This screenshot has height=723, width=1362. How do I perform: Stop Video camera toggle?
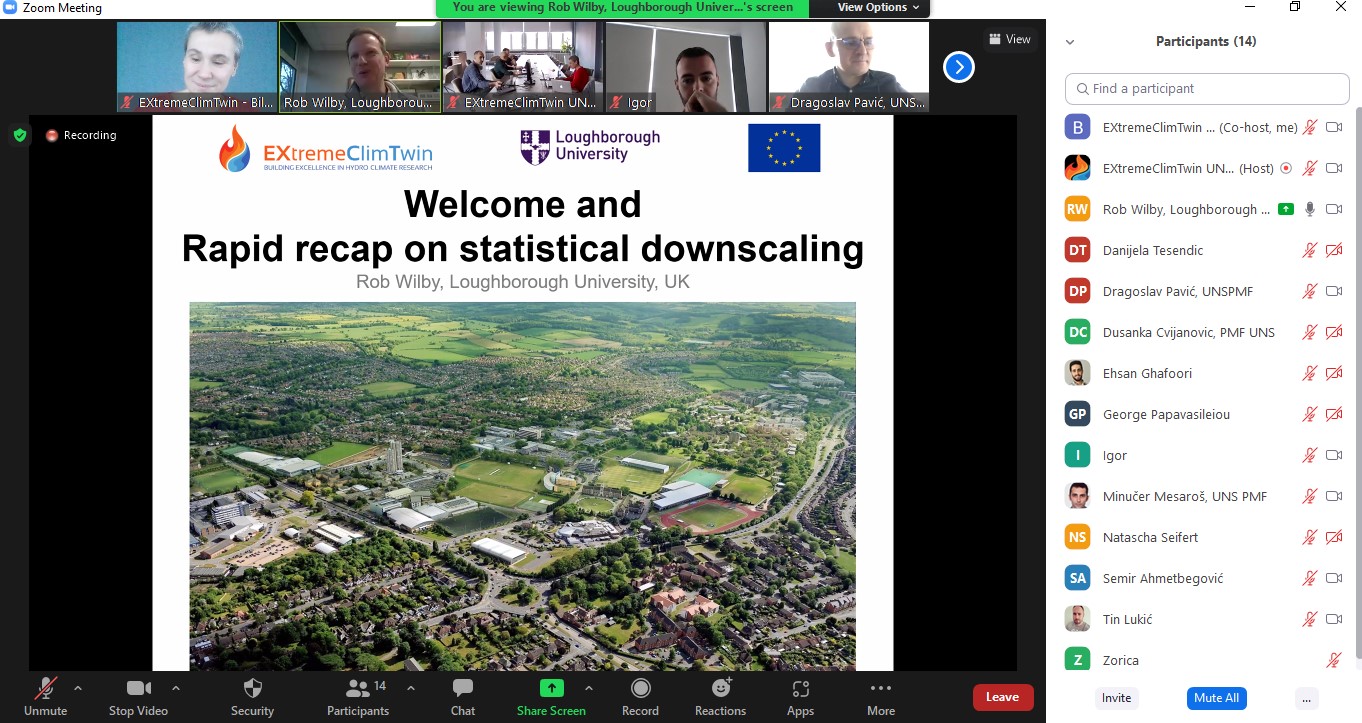click(x=138, y=689)
